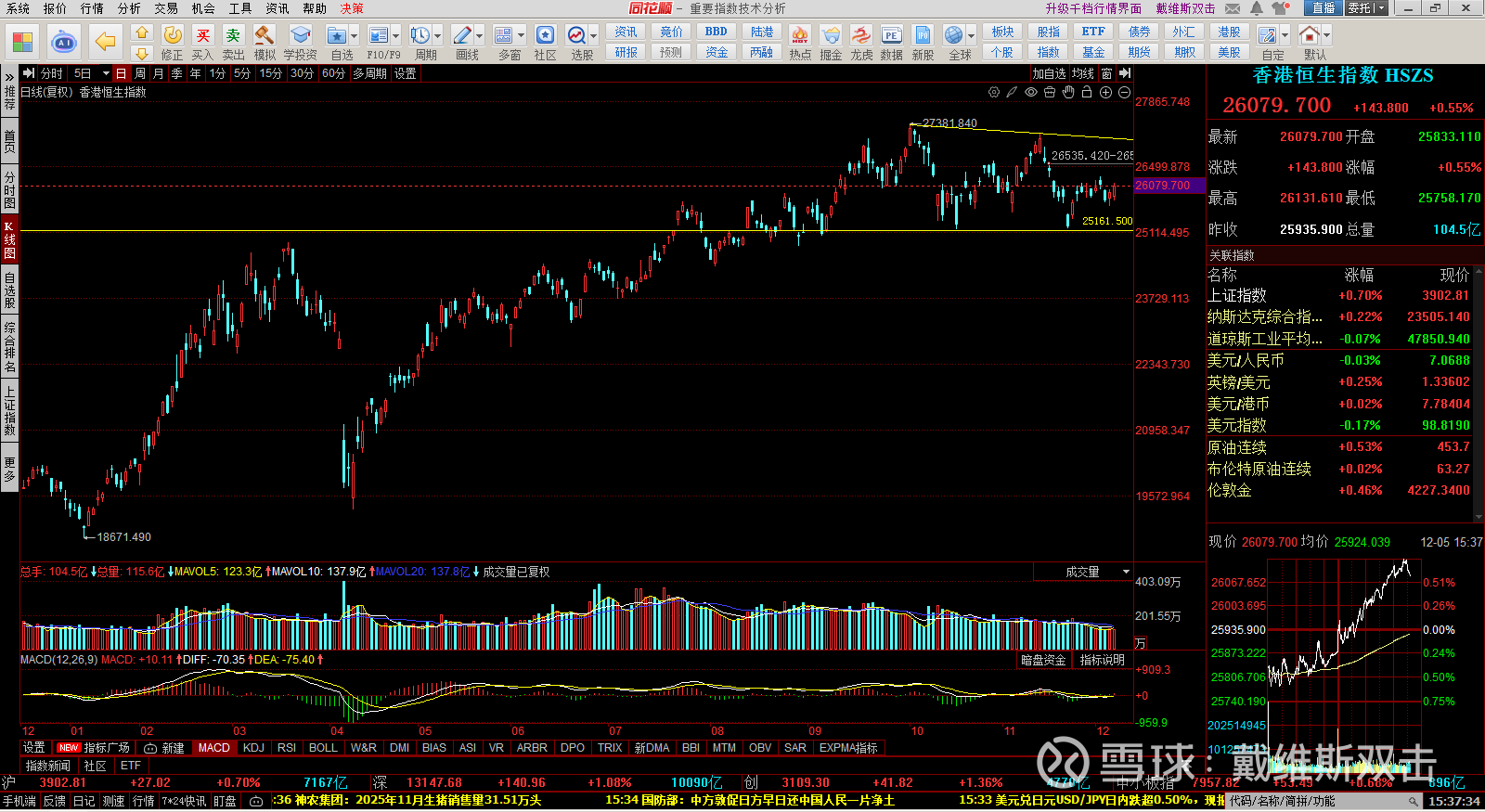
Task: Select the chart drawing pen icon
Action: point(1013,92)
